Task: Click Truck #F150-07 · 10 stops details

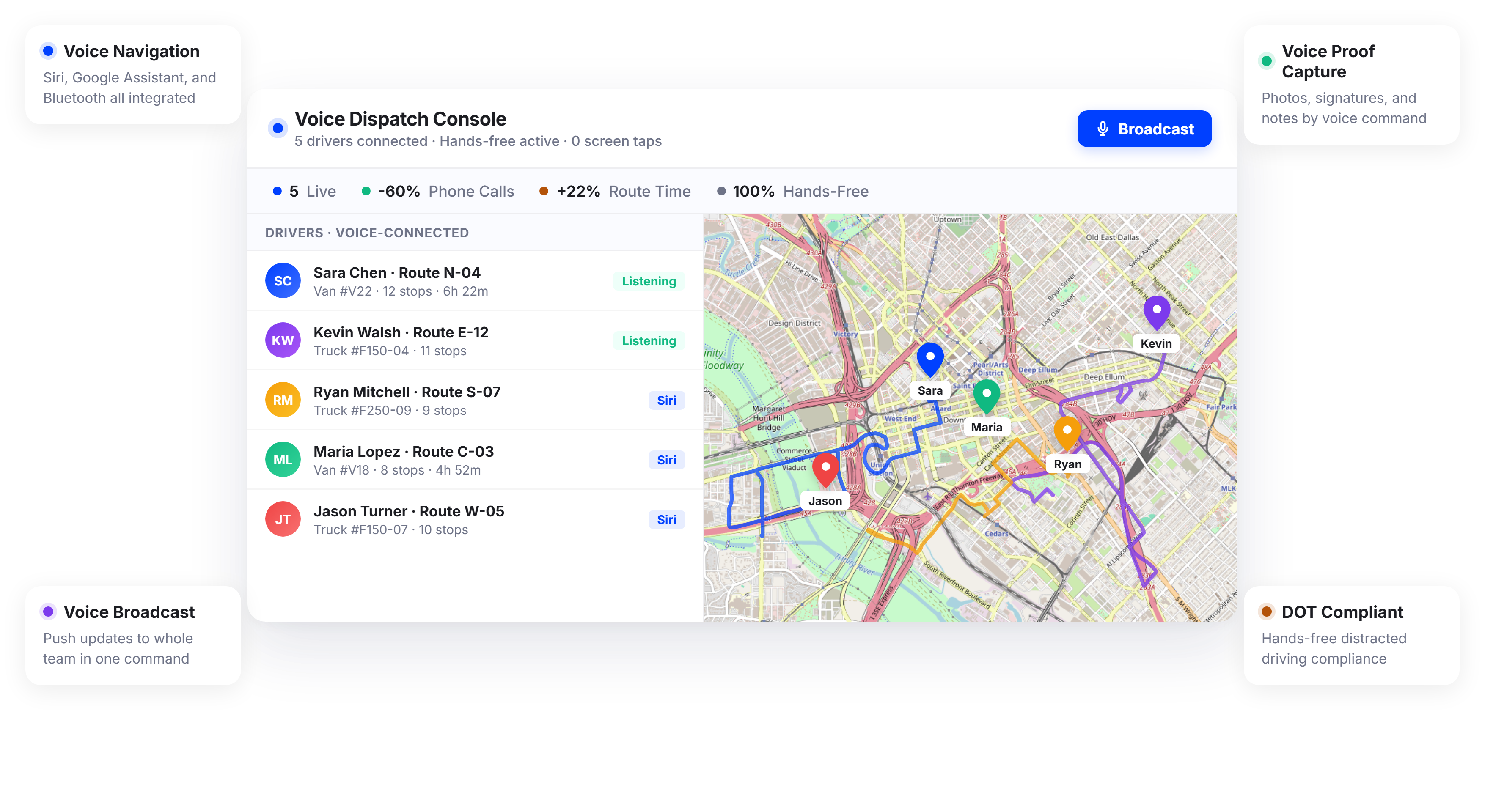Action: (390, 529)
